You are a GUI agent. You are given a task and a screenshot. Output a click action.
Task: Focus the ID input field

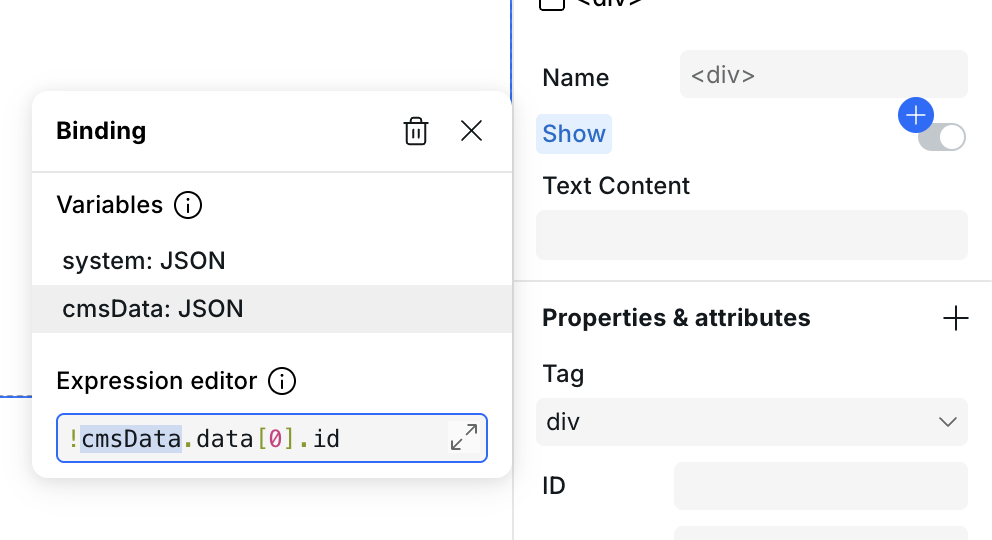click(821, 486)
